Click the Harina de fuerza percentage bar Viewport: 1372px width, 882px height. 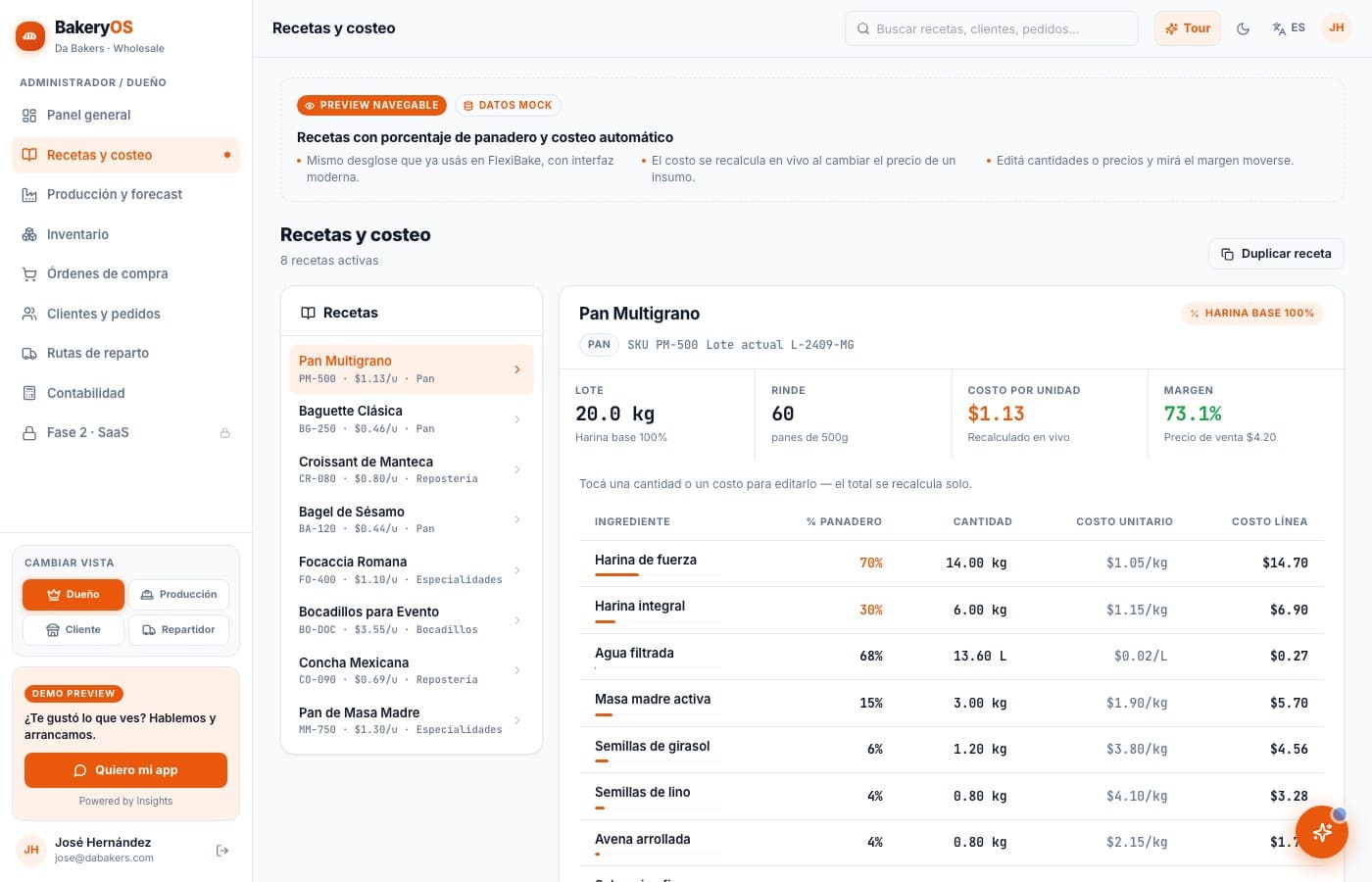click(658, 574)
